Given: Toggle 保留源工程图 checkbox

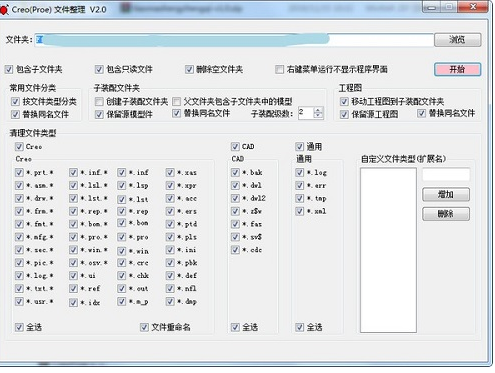Looking at the screenshot, I should tap(344, 114).
